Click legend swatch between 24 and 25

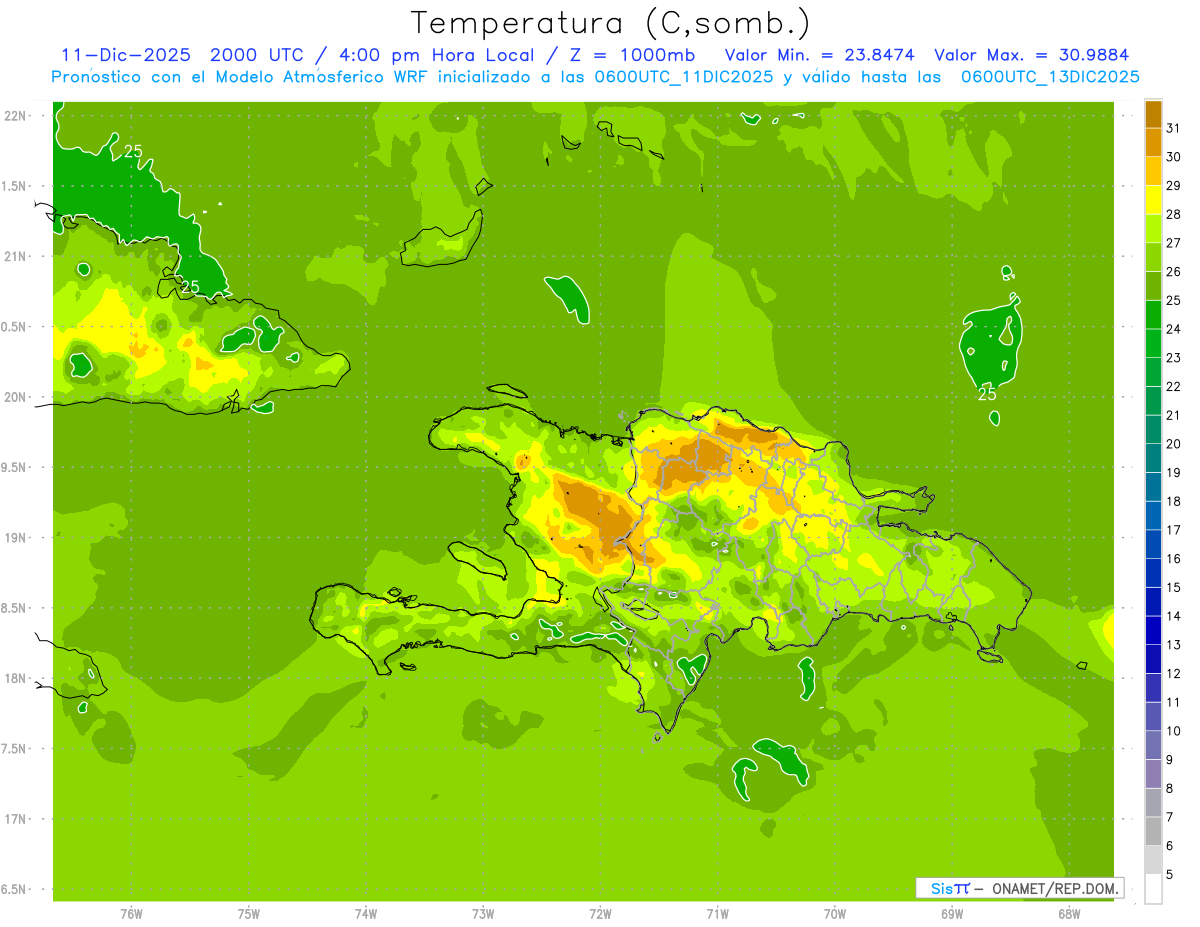(1153, 314)
